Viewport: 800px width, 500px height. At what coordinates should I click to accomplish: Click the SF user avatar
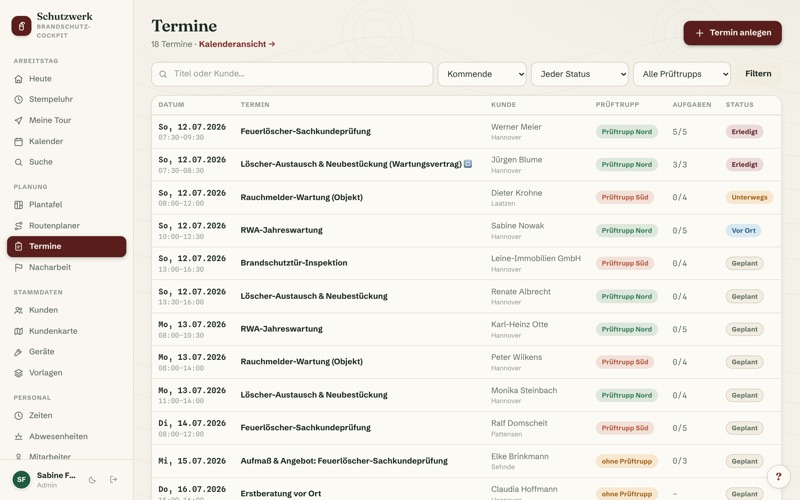pyautogui.click(x=21, y=480)
